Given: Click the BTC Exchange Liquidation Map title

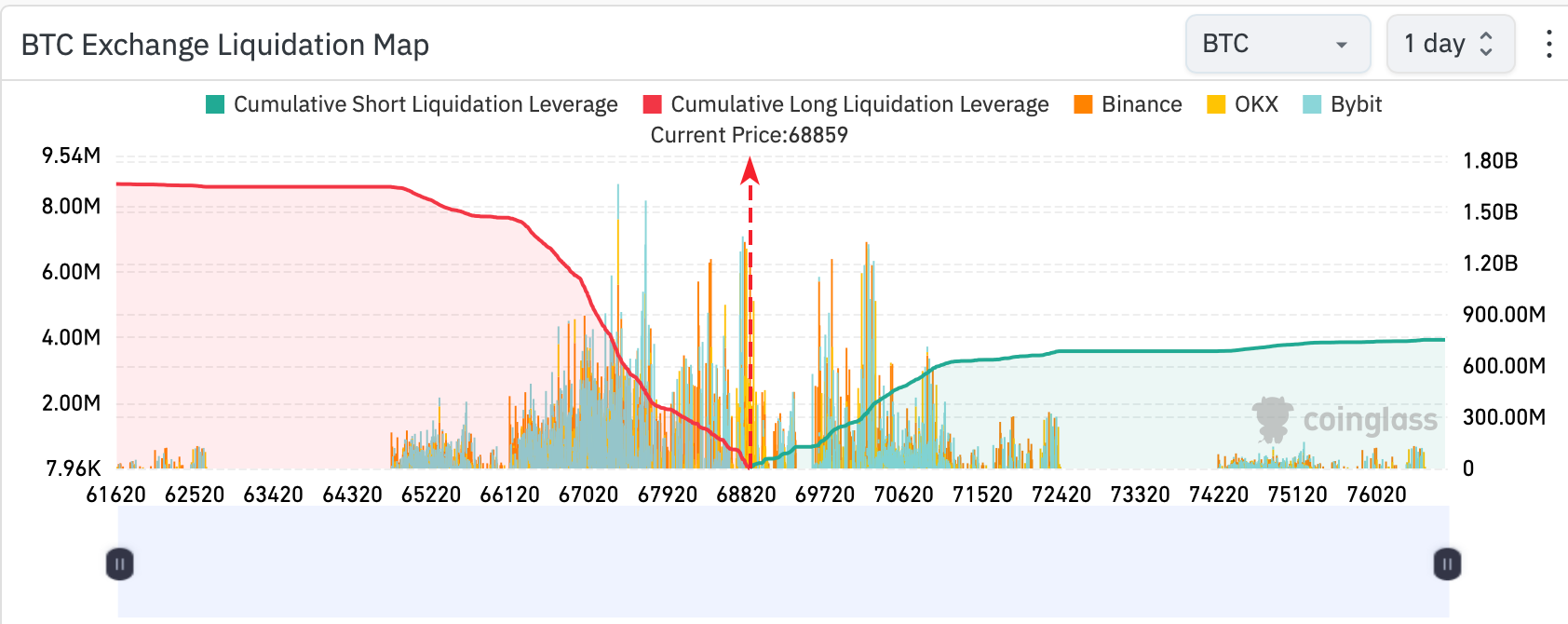Looking at the screenshot, I should [225, 45].
